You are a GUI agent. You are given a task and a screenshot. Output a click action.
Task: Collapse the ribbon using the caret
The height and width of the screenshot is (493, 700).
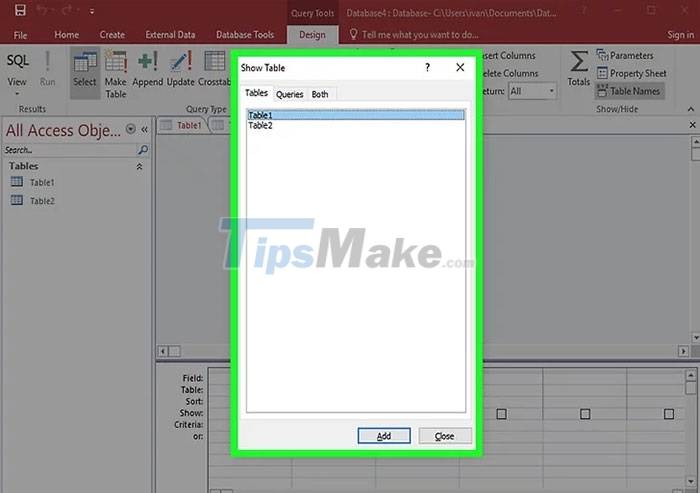tap(691, 109)
